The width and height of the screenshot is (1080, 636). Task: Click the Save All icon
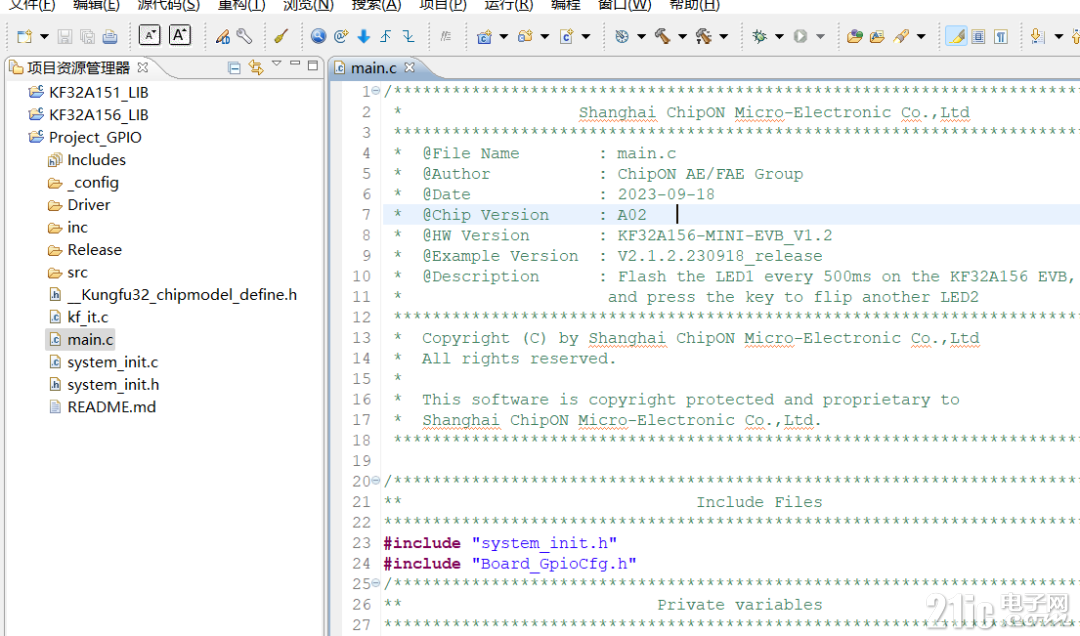coord(87,37)
